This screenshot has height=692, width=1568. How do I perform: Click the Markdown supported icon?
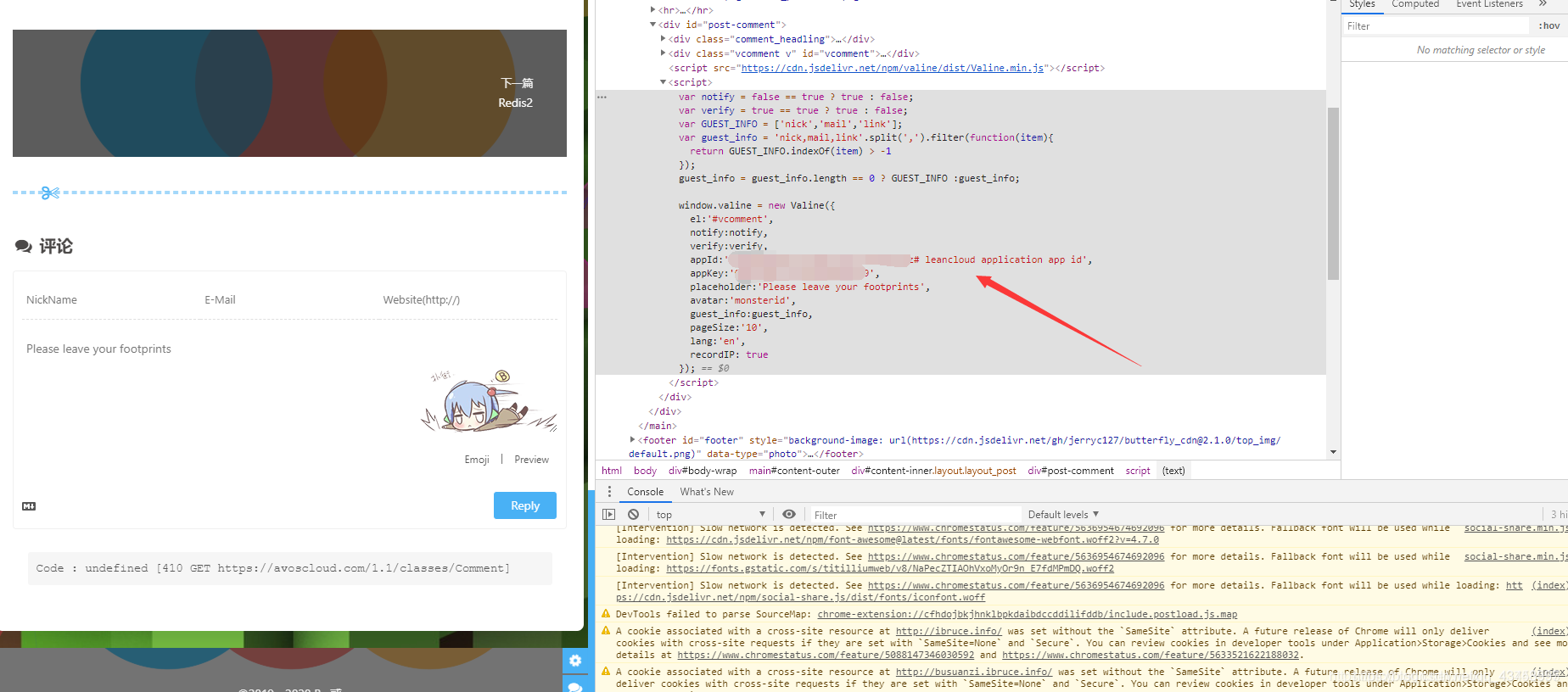29,506
